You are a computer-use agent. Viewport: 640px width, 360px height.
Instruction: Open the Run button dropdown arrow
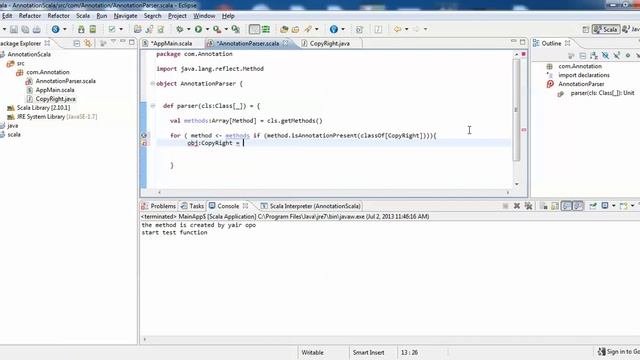(207, 29)
